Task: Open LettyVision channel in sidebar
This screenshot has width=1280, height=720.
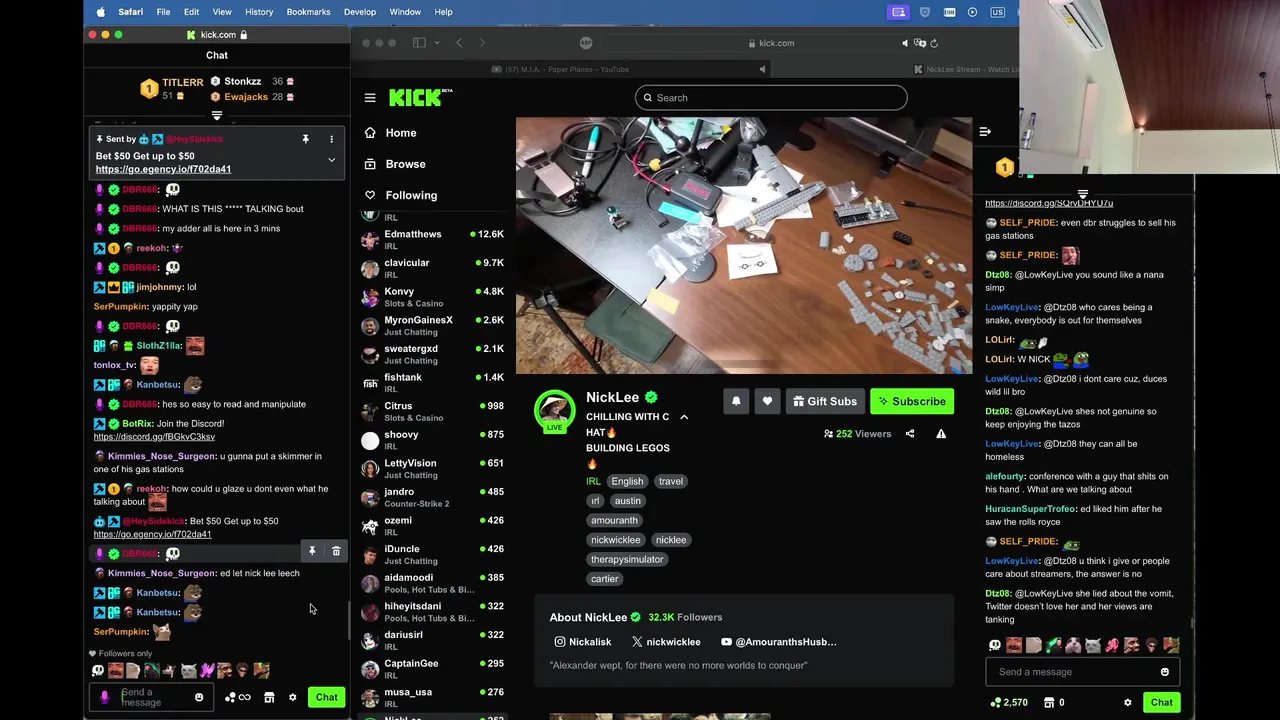Action: pos(432,469)
